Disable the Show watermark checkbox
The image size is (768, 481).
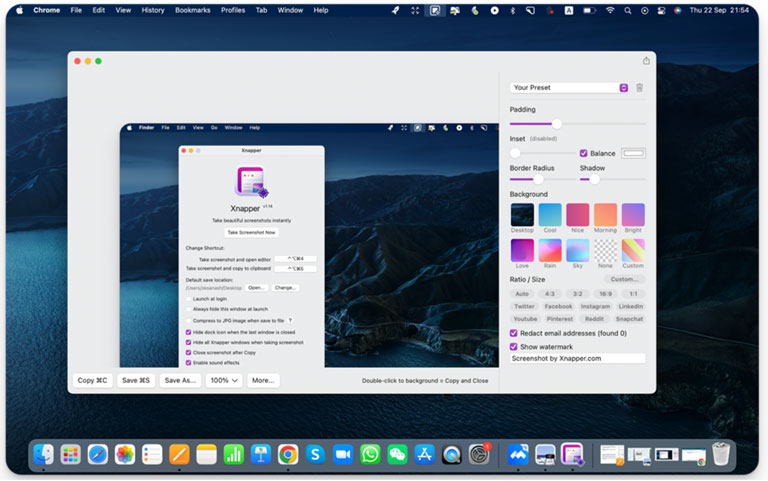click(x=513, y=346)
